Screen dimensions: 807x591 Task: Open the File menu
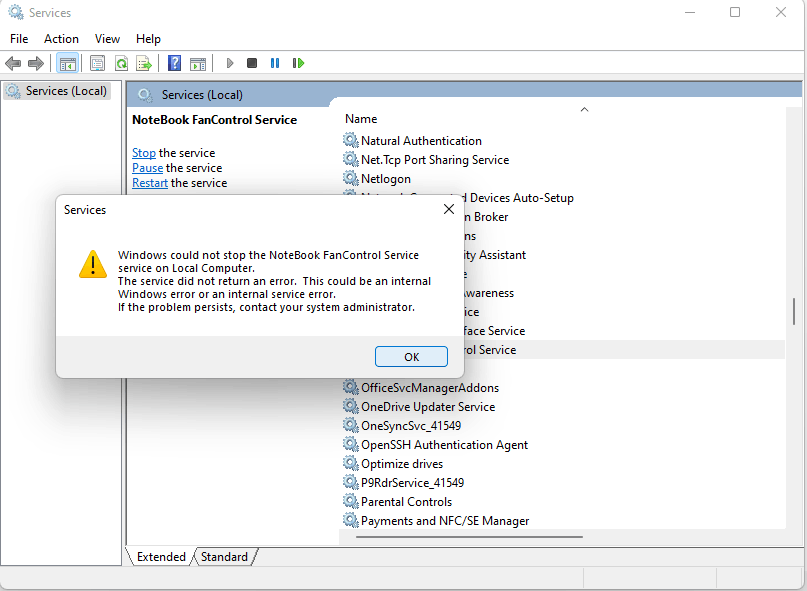pos(19,39)
